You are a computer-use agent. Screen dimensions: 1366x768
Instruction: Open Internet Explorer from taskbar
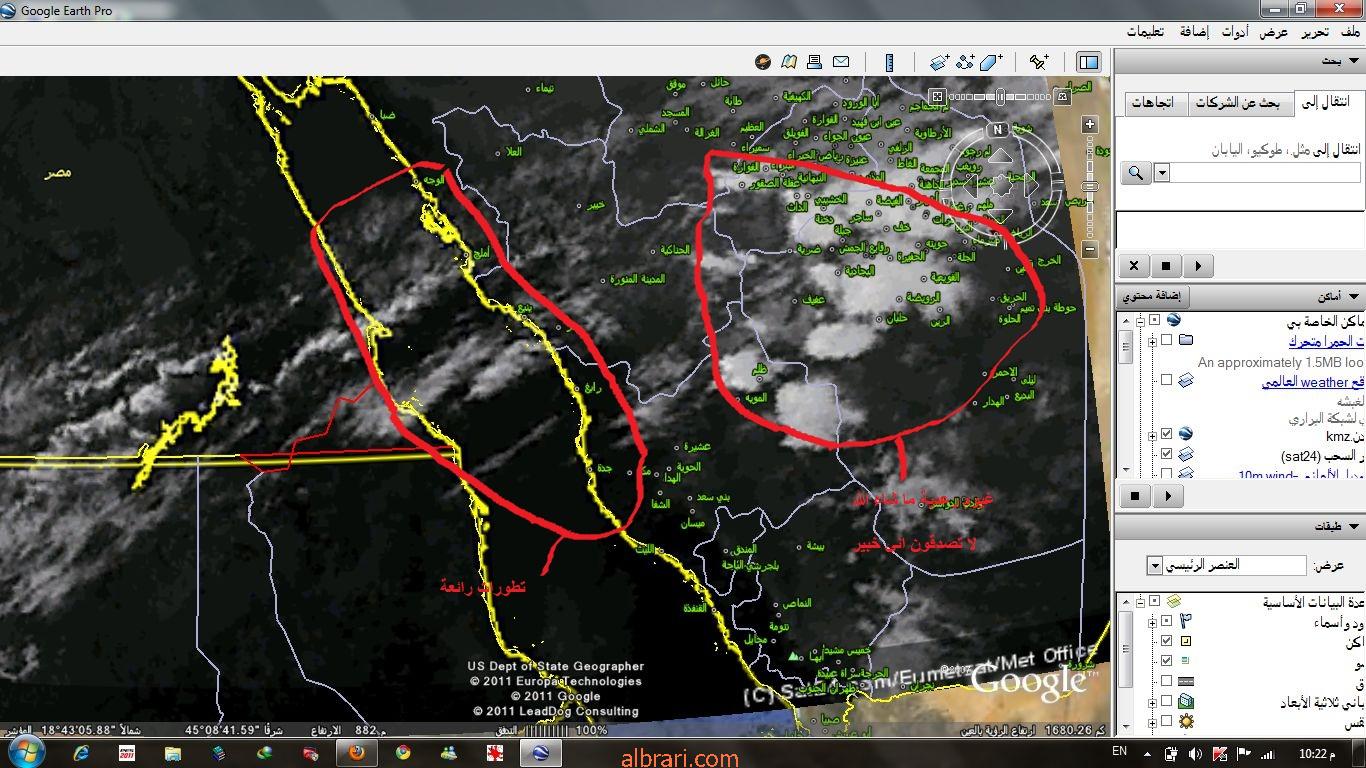pos(81,752)
